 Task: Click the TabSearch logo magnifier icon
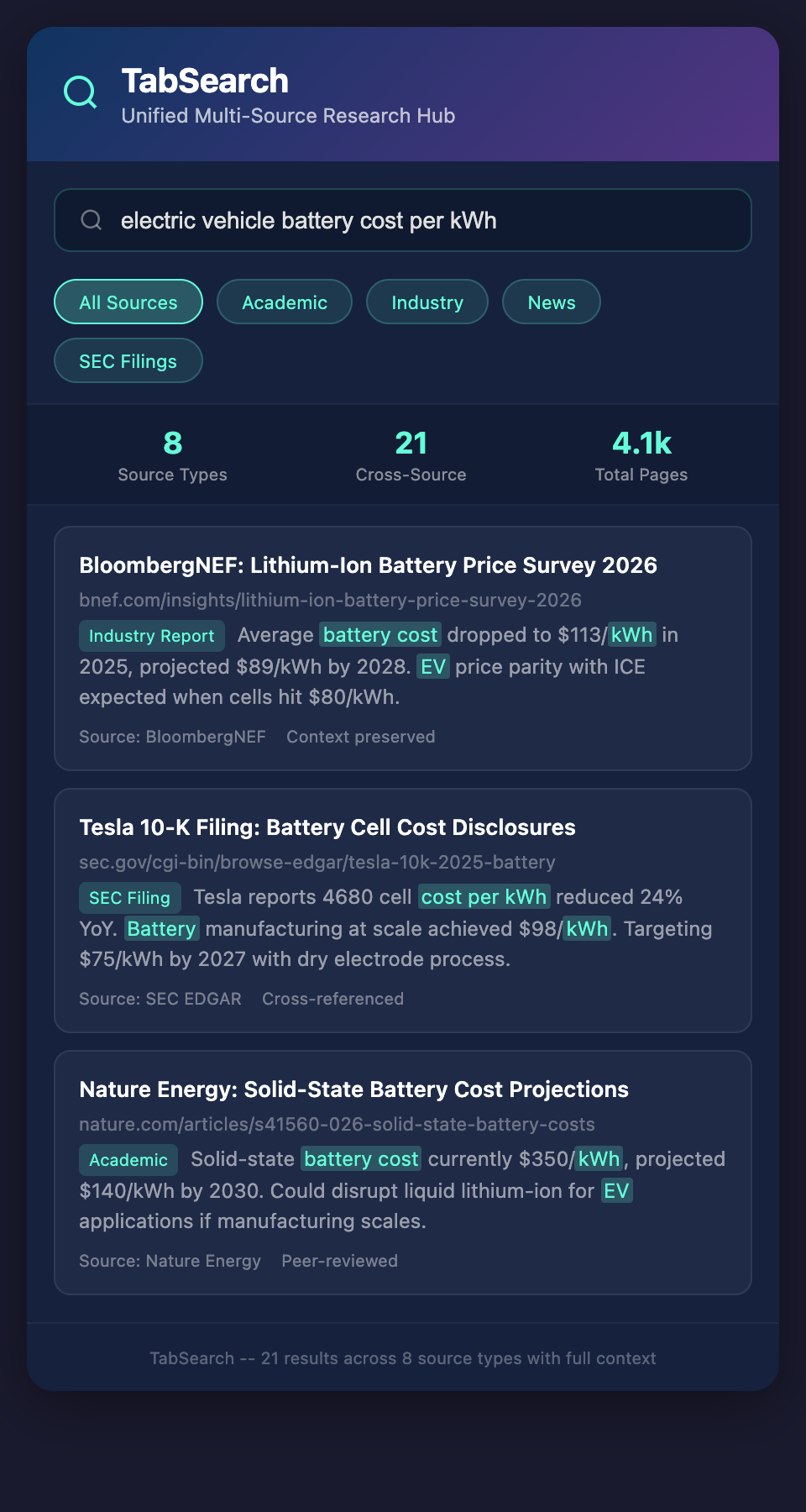click(x=81, y=92)
